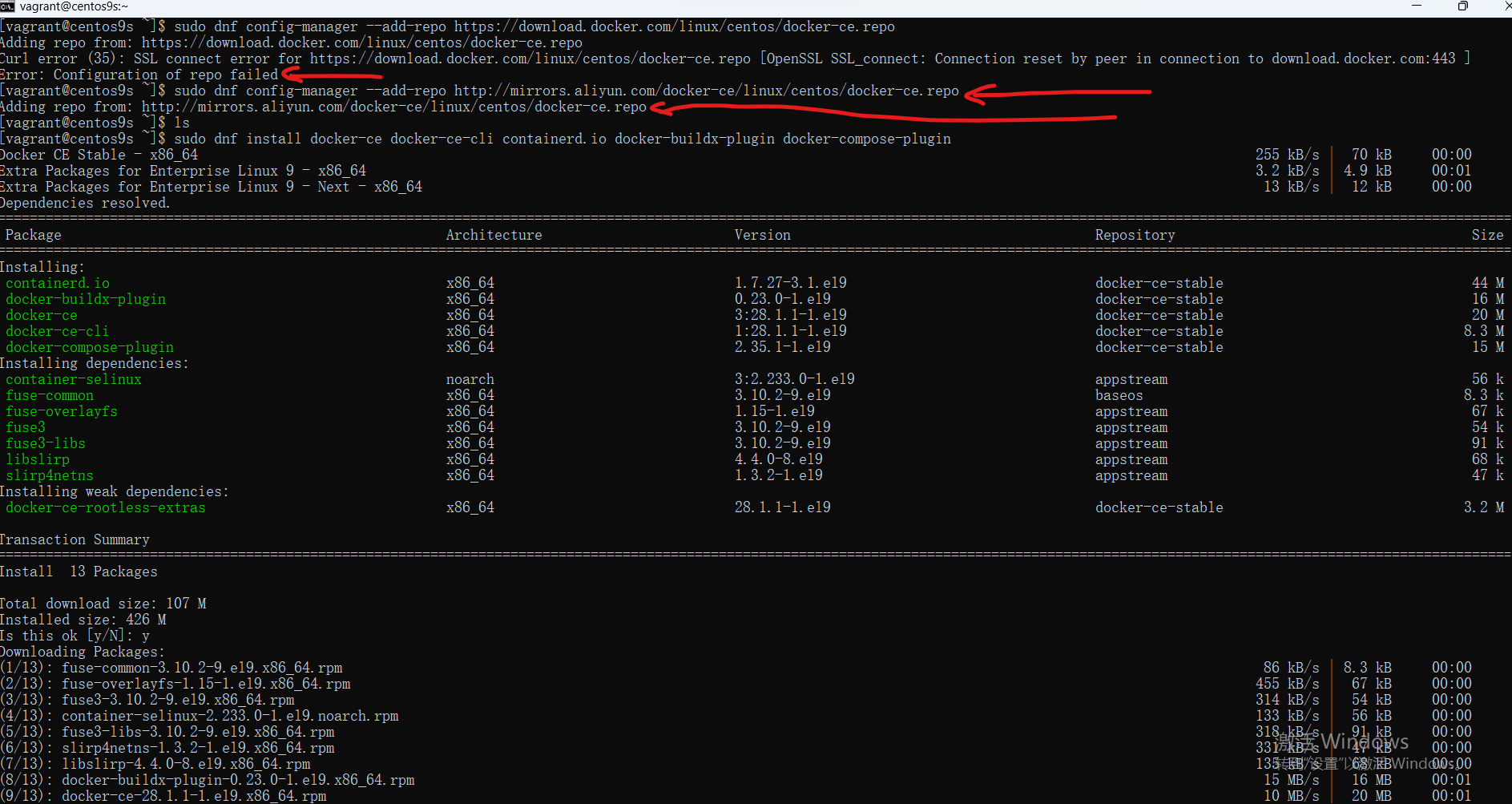Click the docker-compose-plugin entry
1512x804 pixels.
click(89, 346)
